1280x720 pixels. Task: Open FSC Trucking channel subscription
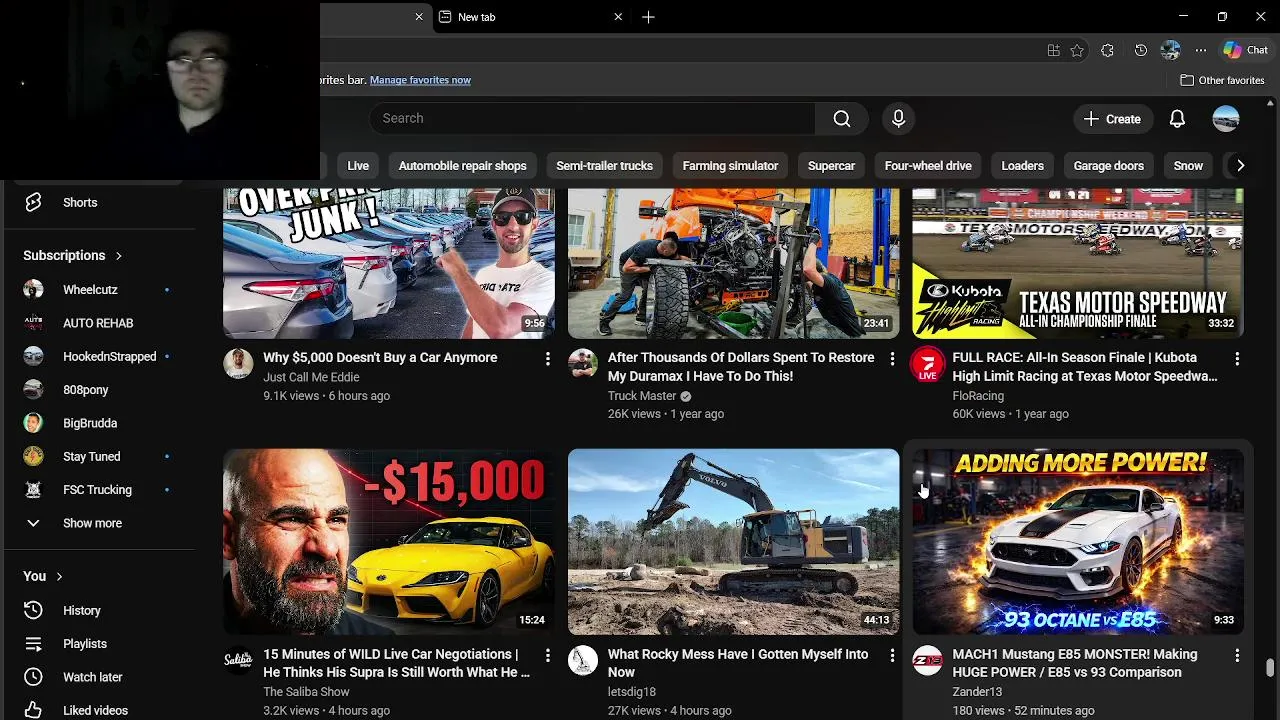pyautogui.click(x=99, y=489)
